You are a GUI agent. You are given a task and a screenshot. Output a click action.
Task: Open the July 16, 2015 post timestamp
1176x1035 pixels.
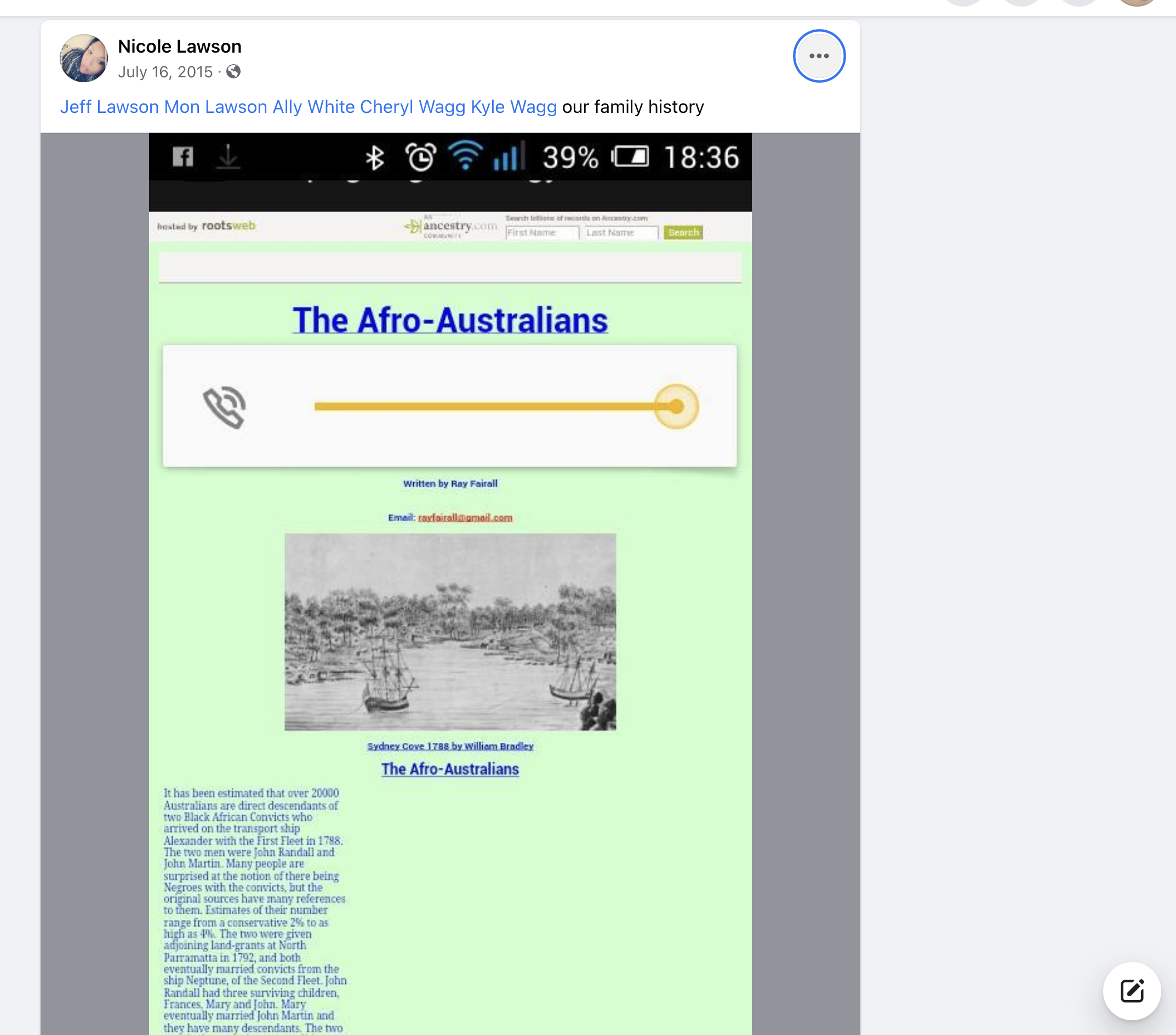(x=165, y=72)
